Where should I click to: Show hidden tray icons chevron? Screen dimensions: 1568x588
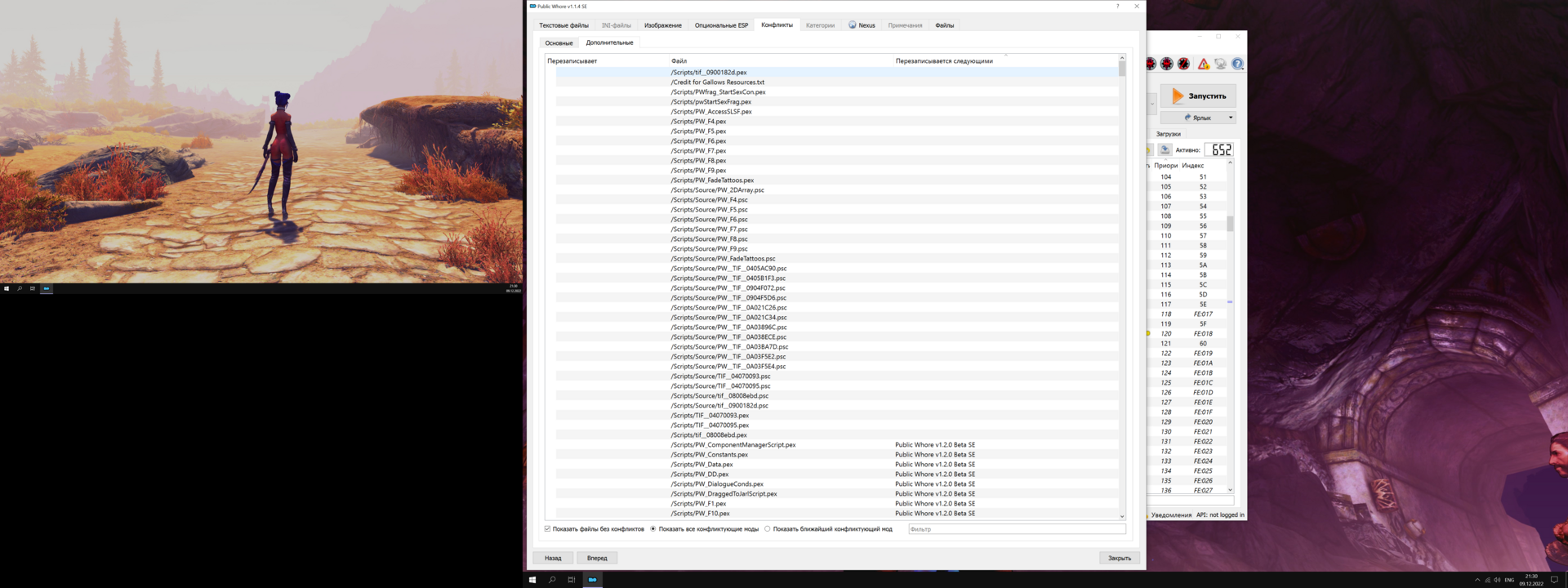click(1477, 580)
